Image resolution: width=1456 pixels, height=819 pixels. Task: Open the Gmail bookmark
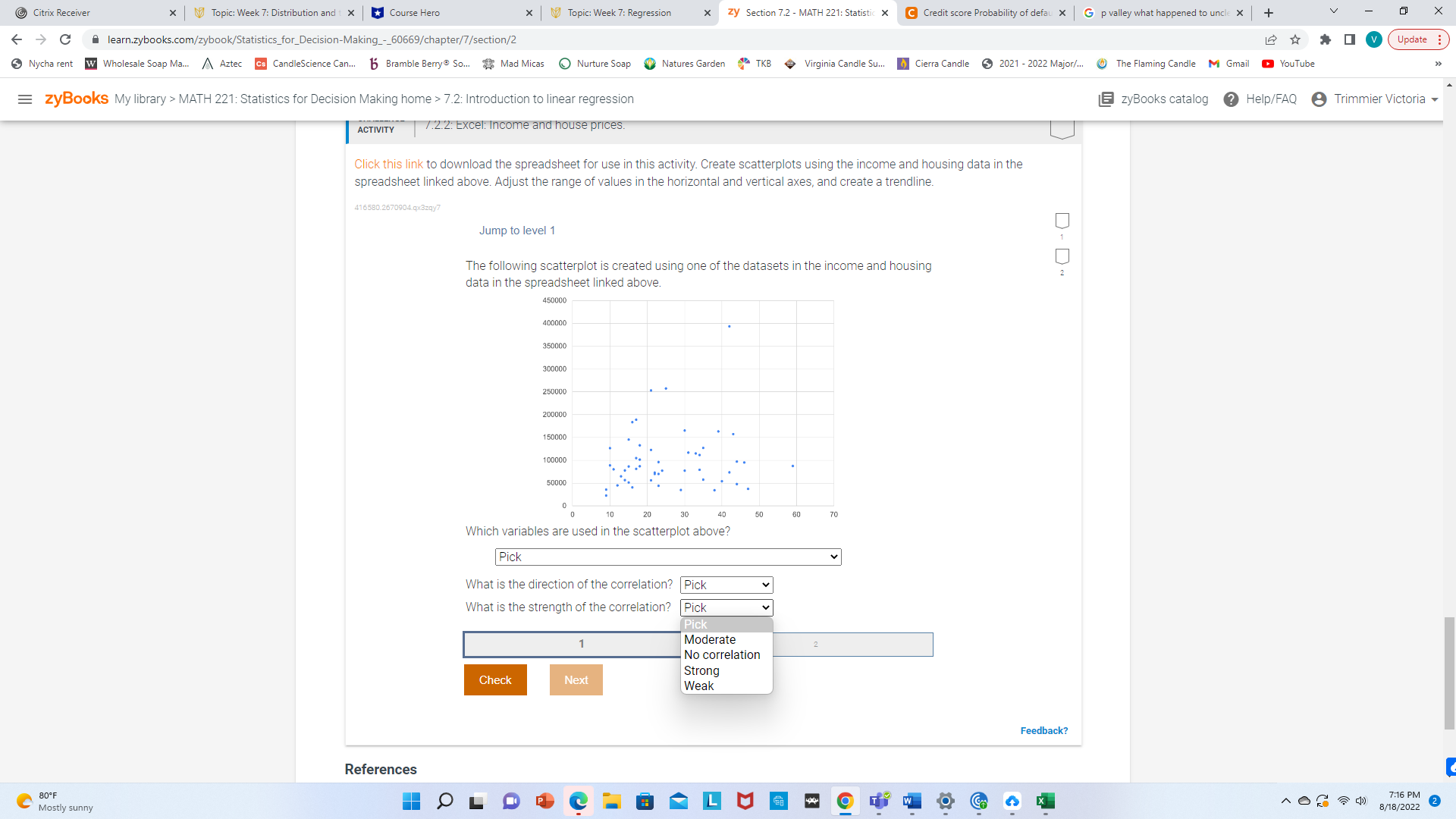tap(1228, 64)
